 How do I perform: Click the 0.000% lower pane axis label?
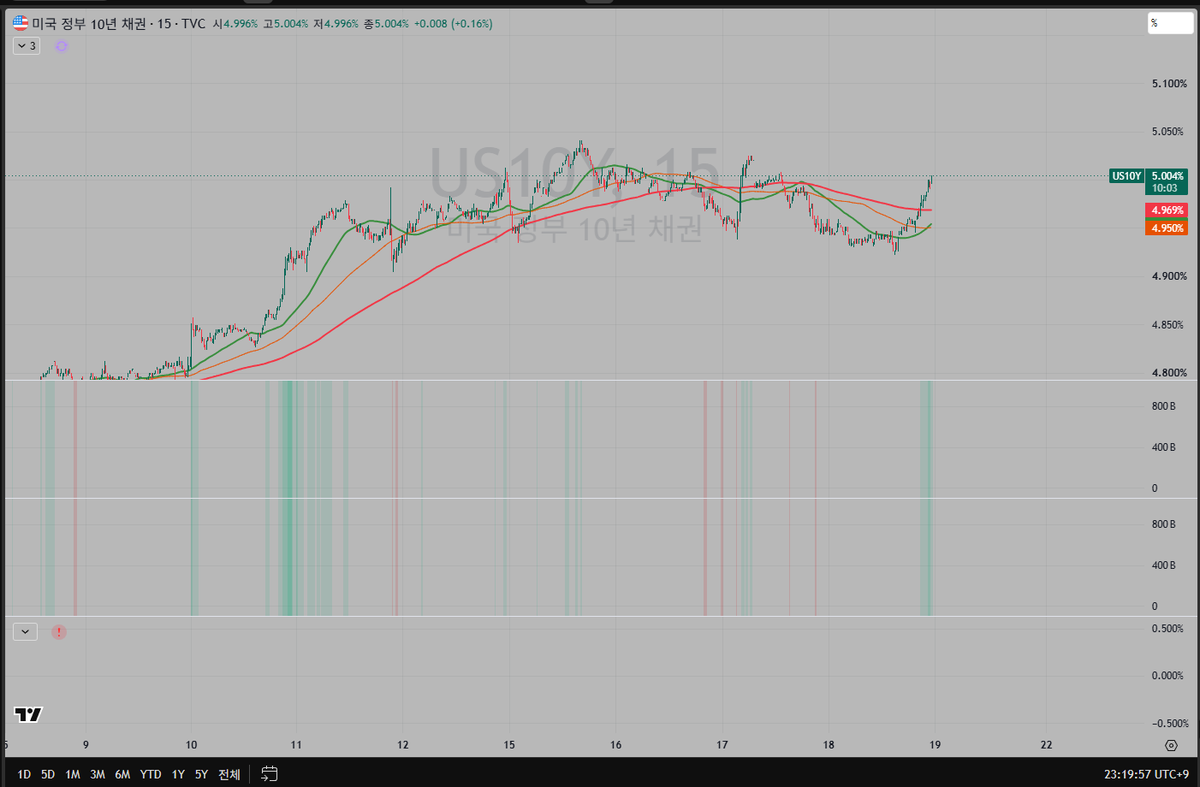point(1168,676)
